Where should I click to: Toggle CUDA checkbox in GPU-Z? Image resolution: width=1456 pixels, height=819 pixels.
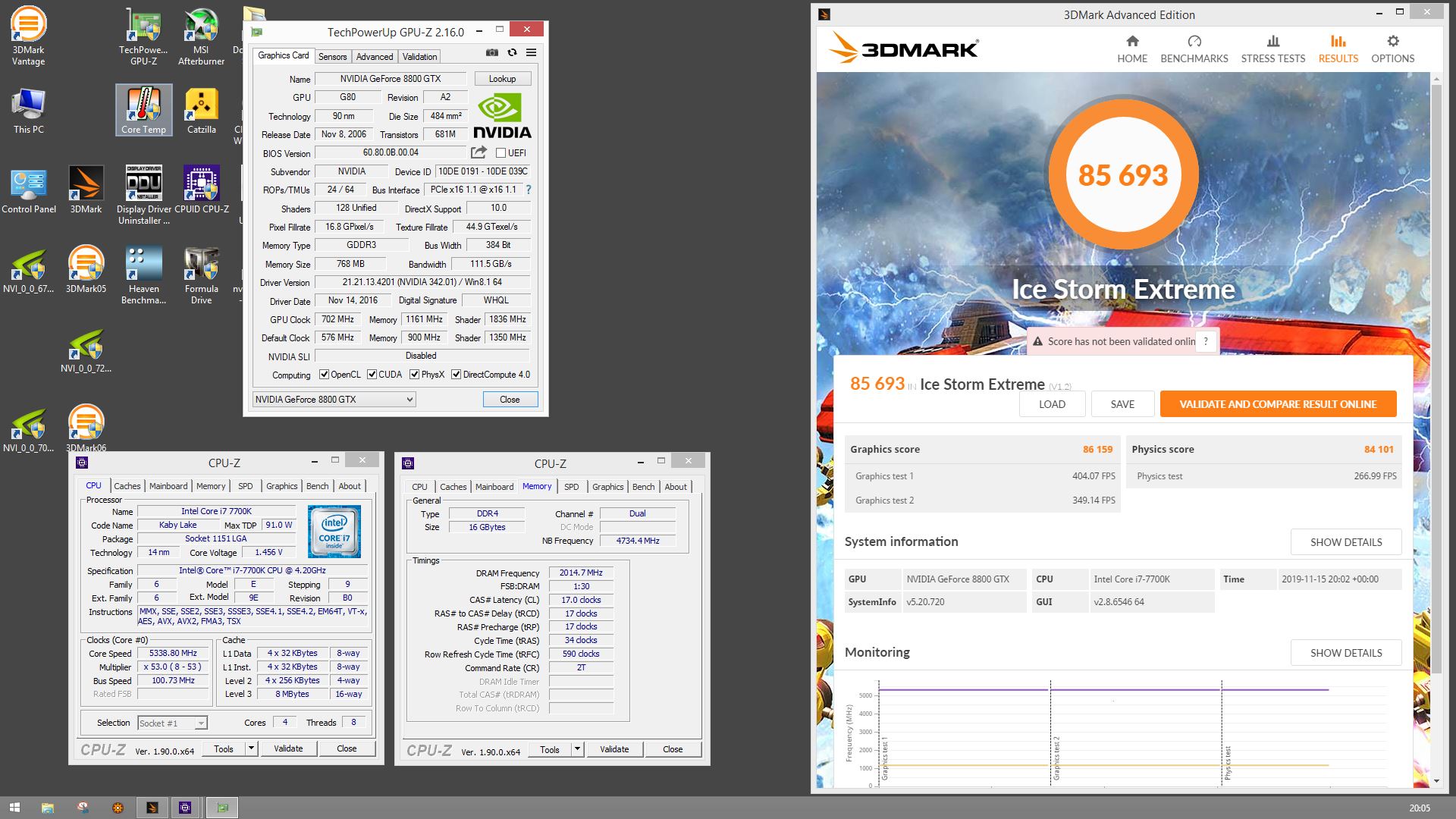point(372,375)
